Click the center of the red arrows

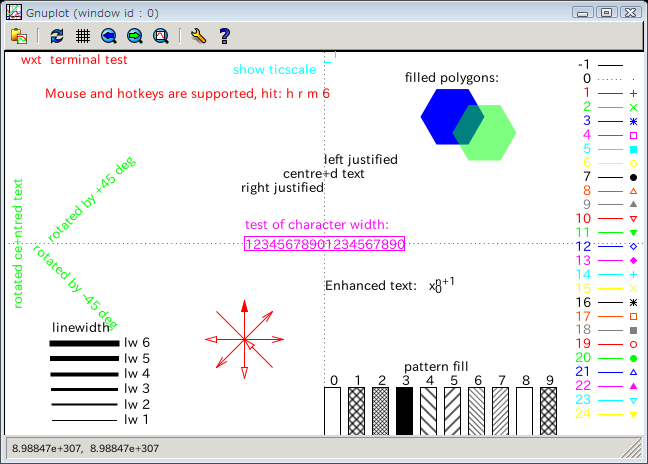click(x=243, y=340)
